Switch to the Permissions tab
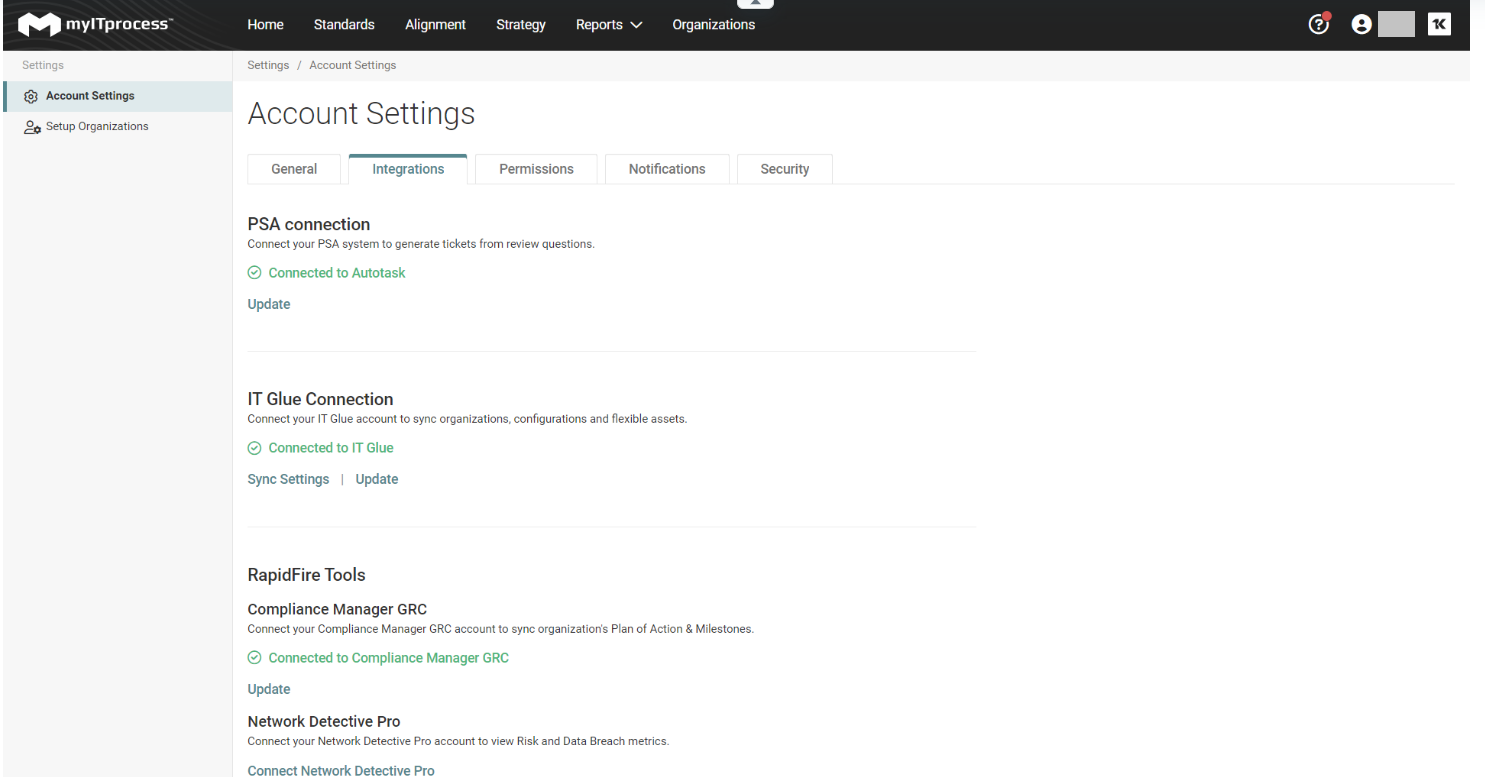This screenshot has width=1485, height=777. pyautogui.click(x=536, y=169)
